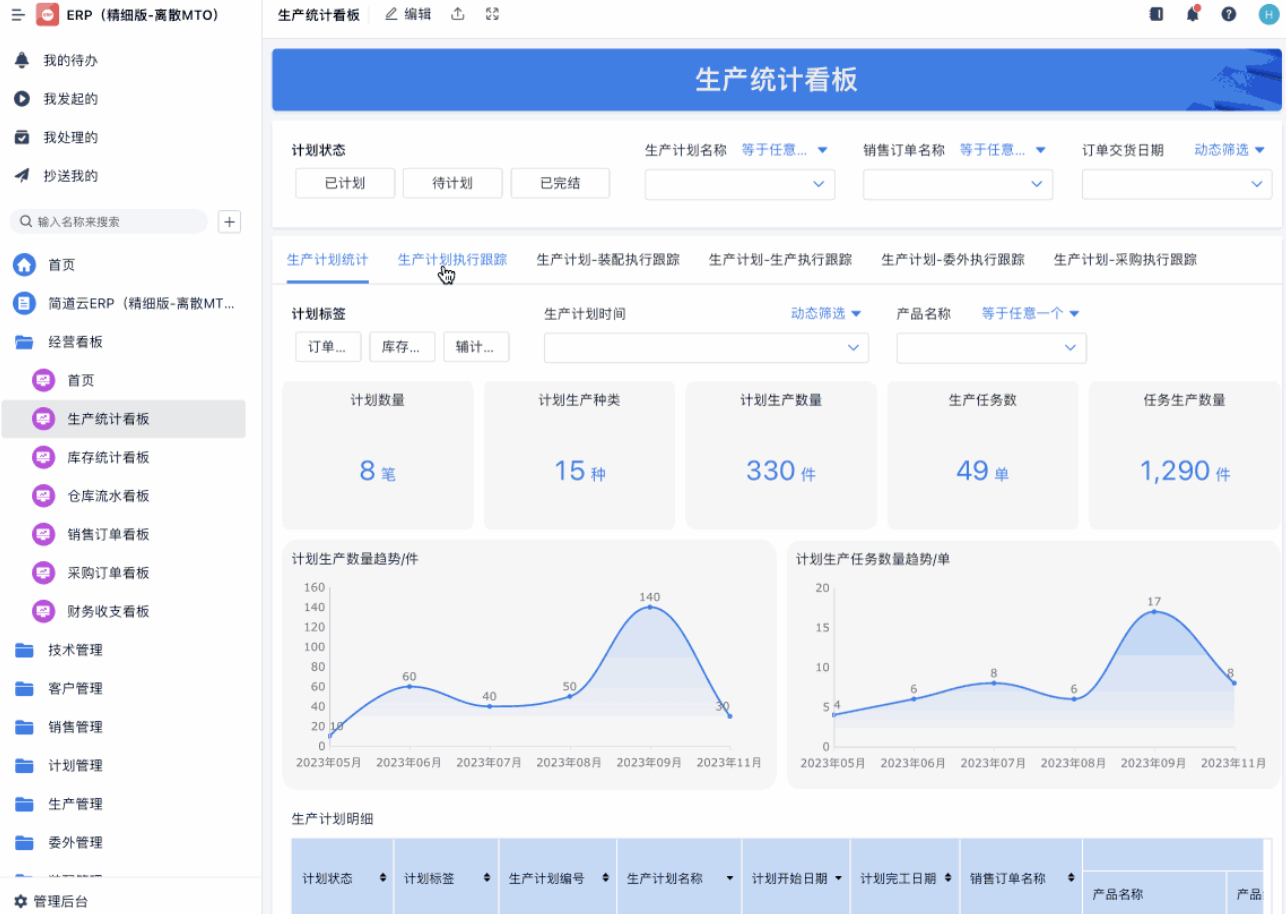Viewport: 1286px width, 914px height.
Task: Switch to 生产计划-采购执行跟踪 tab
Action: click(1125, 260)
